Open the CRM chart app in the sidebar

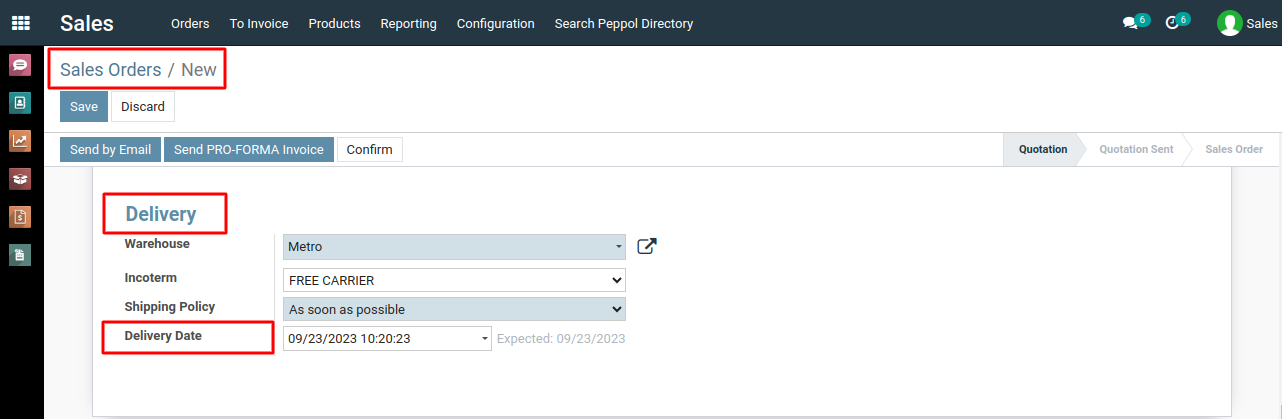20,141
